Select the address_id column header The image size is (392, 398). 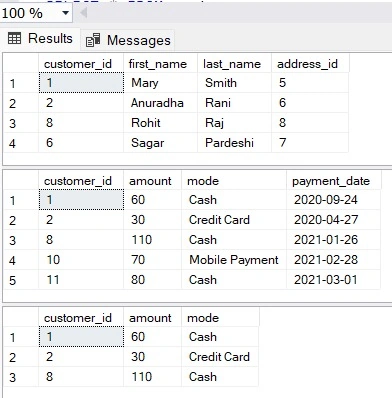310,63
